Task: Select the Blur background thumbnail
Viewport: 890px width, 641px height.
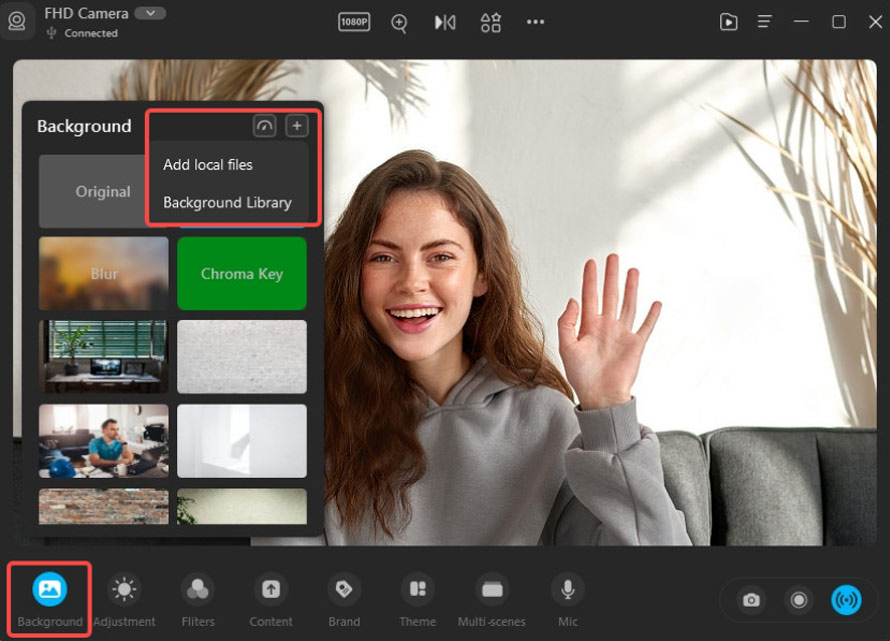Action: (104, 273)
